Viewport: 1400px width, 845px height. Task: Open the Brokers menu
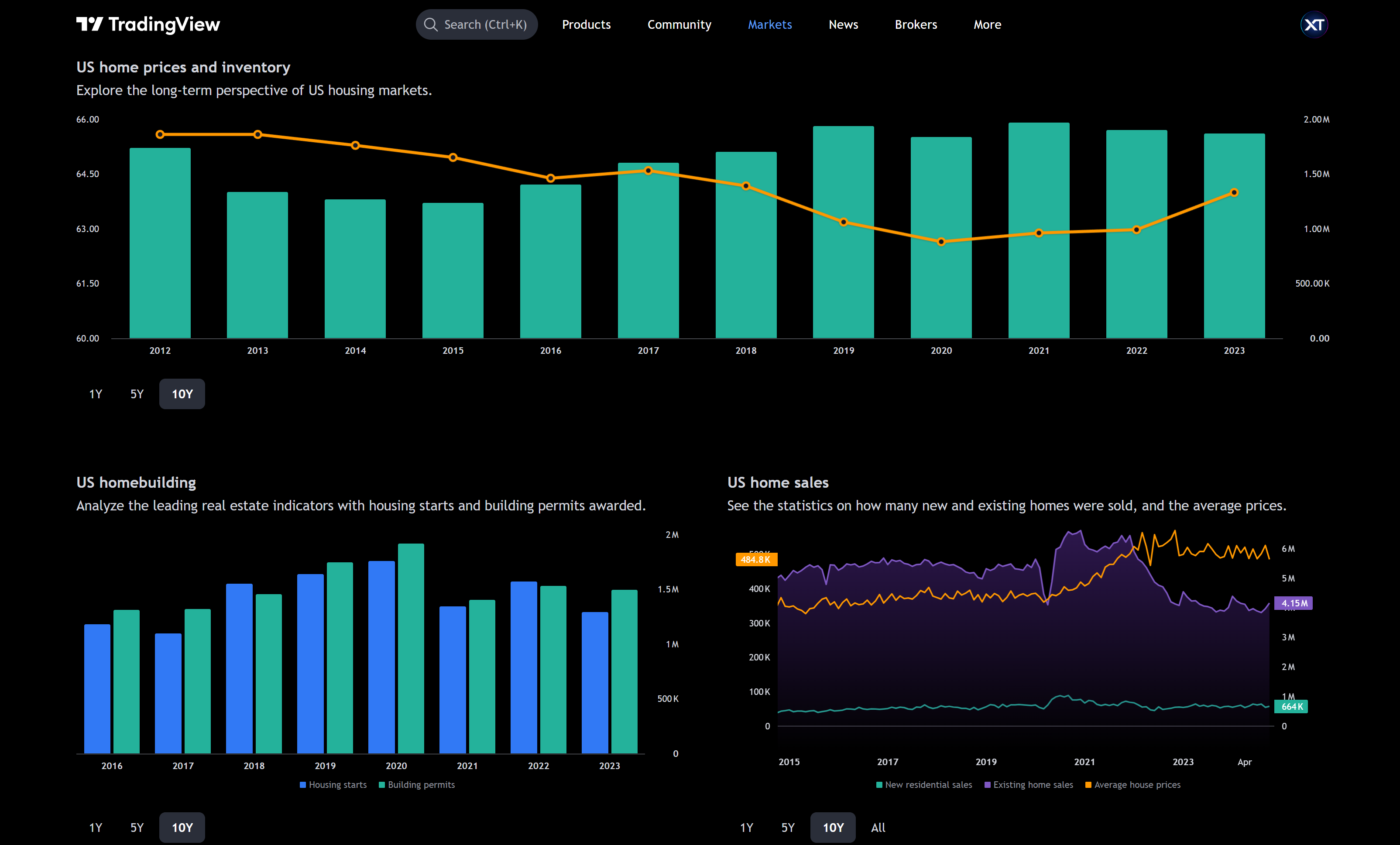(x=916, y=24)
